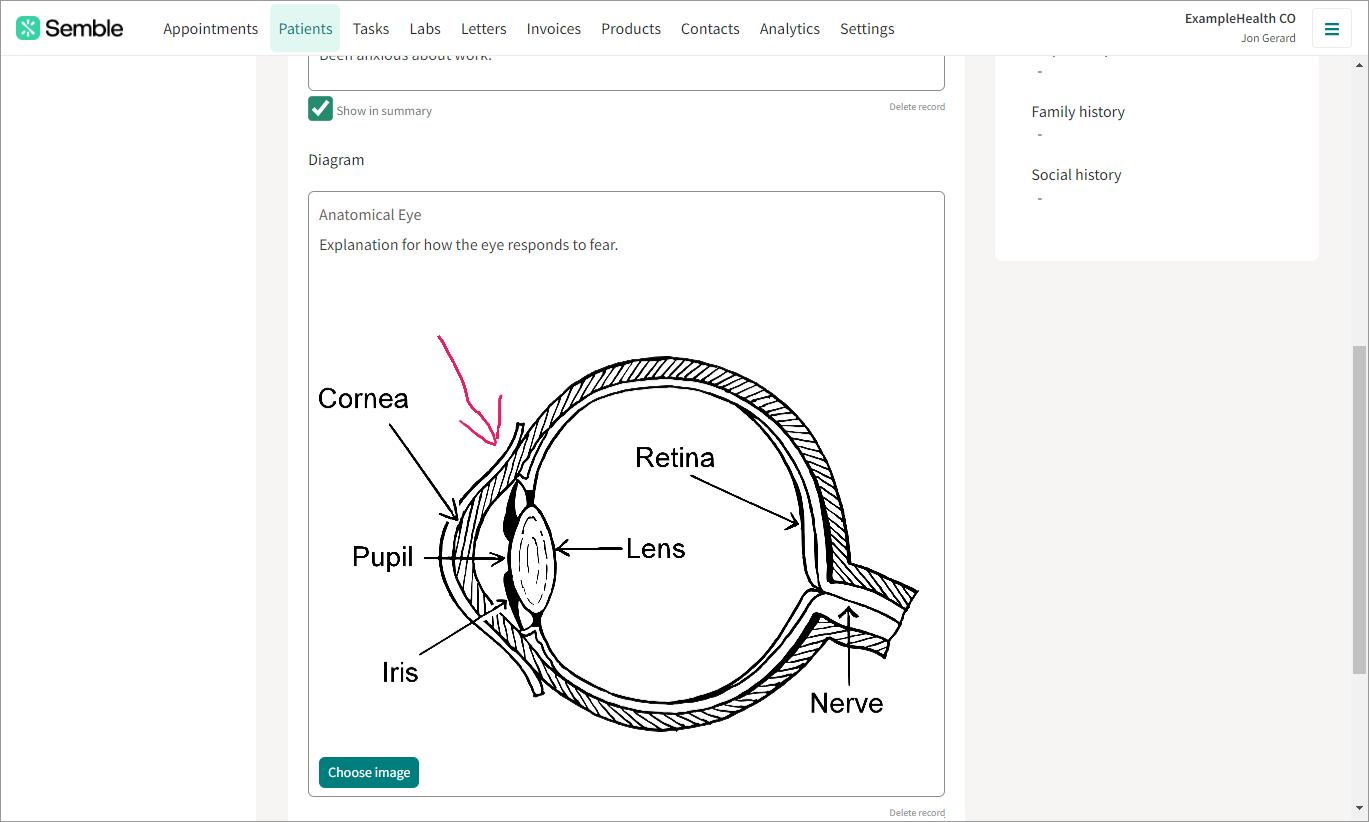
Task: Open the Settings tab
Action: [867, 29]
